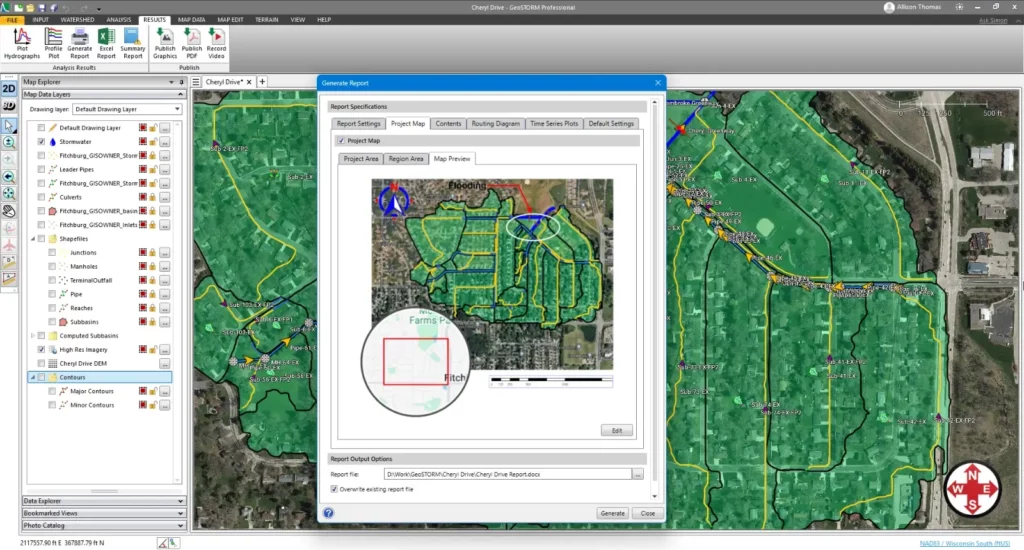Open Plot Hydrographs from the ribbon

click(22, 44)
